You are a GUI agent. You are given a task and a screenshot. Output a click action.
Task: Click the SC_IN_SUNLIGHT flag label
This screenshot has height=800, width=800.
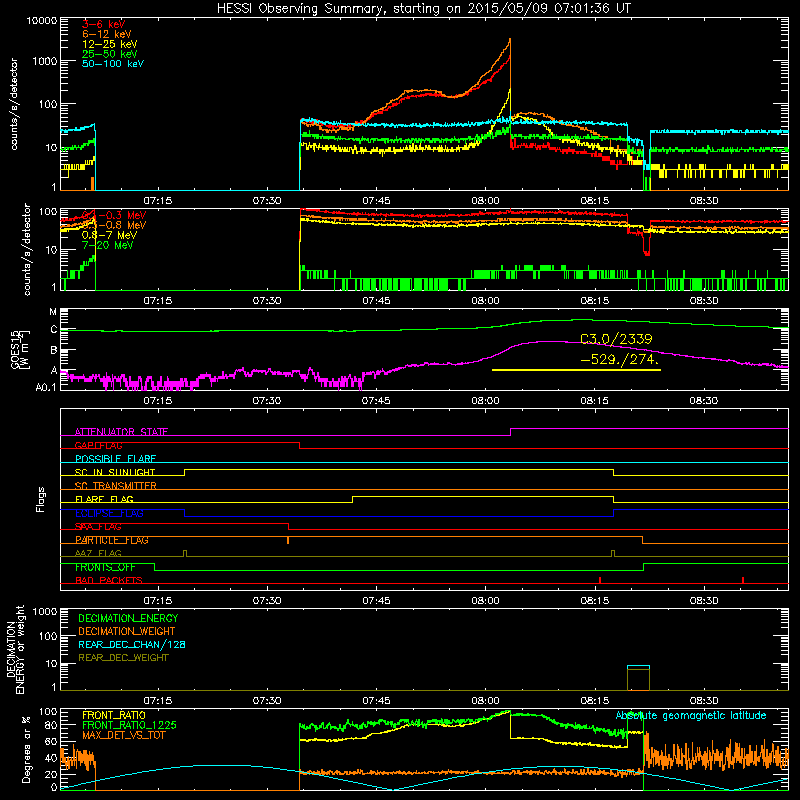[115, 472]
